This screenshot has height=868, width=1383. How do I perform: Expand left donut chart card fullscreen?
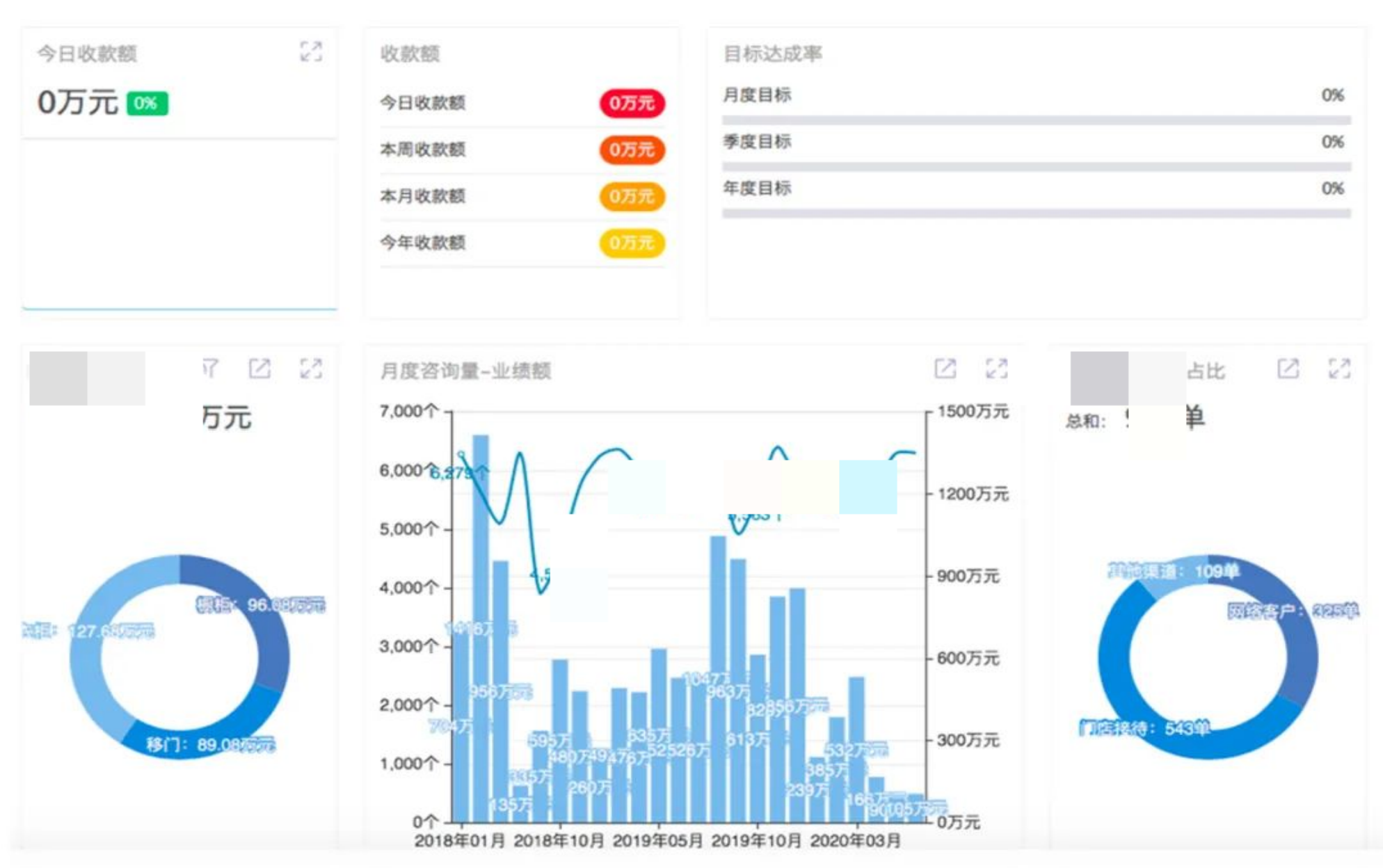point(311,369)
